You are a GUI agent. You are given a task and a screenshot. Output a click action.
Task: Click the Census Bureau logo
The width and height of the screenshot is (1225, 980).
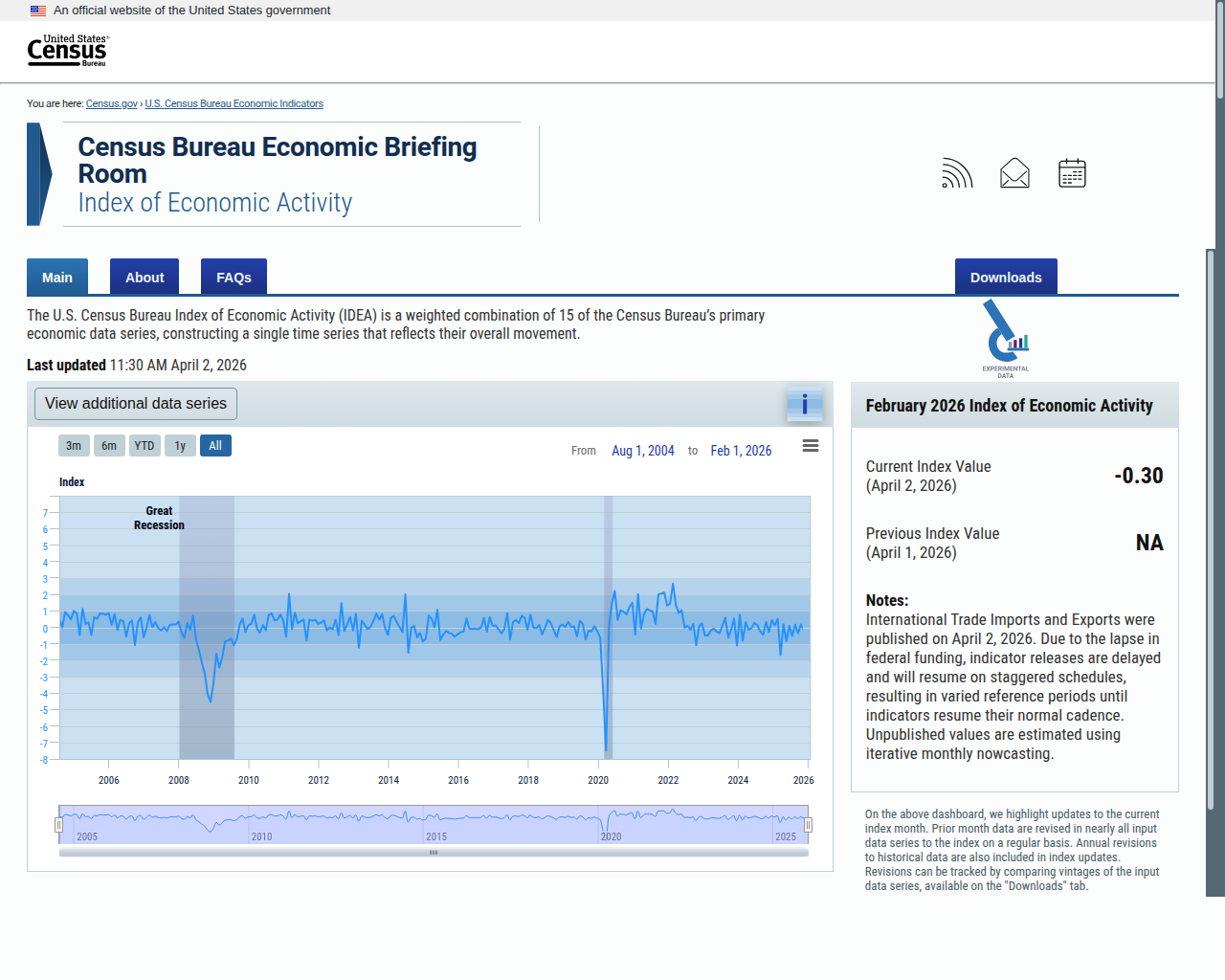click(x=68, y=51)
